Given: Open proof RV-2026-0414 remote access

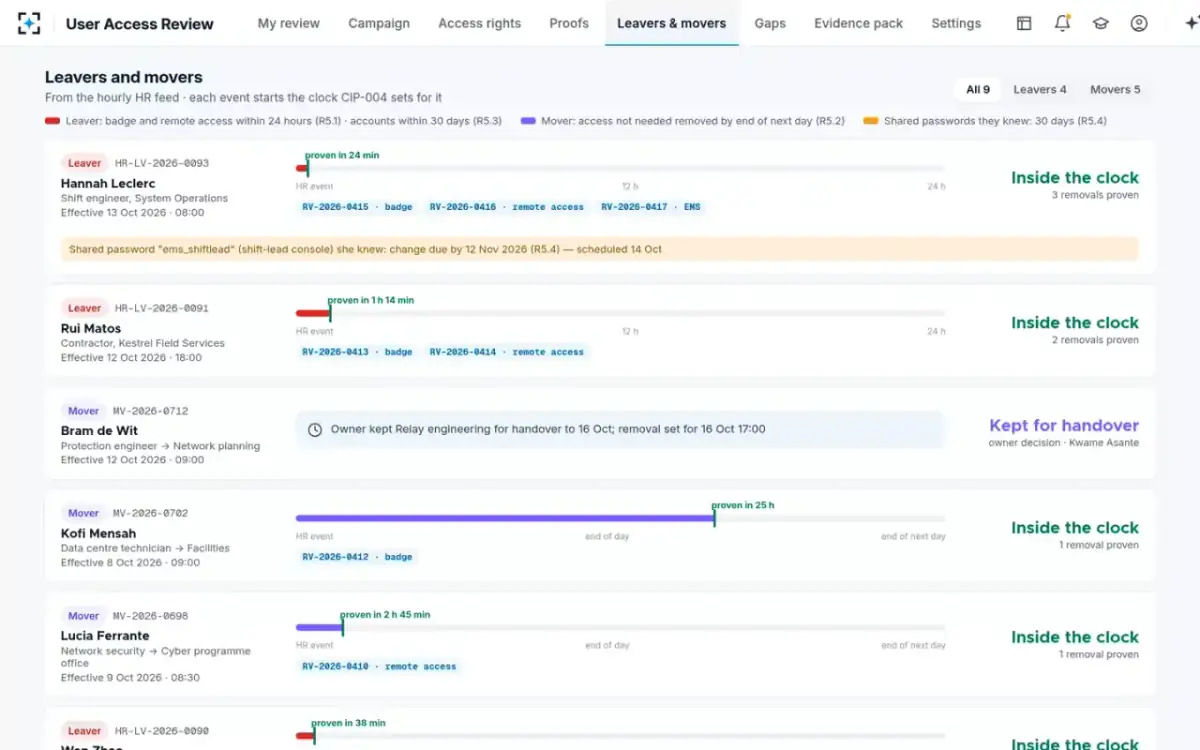Looking at the screenshot, I should pos(507,352).
